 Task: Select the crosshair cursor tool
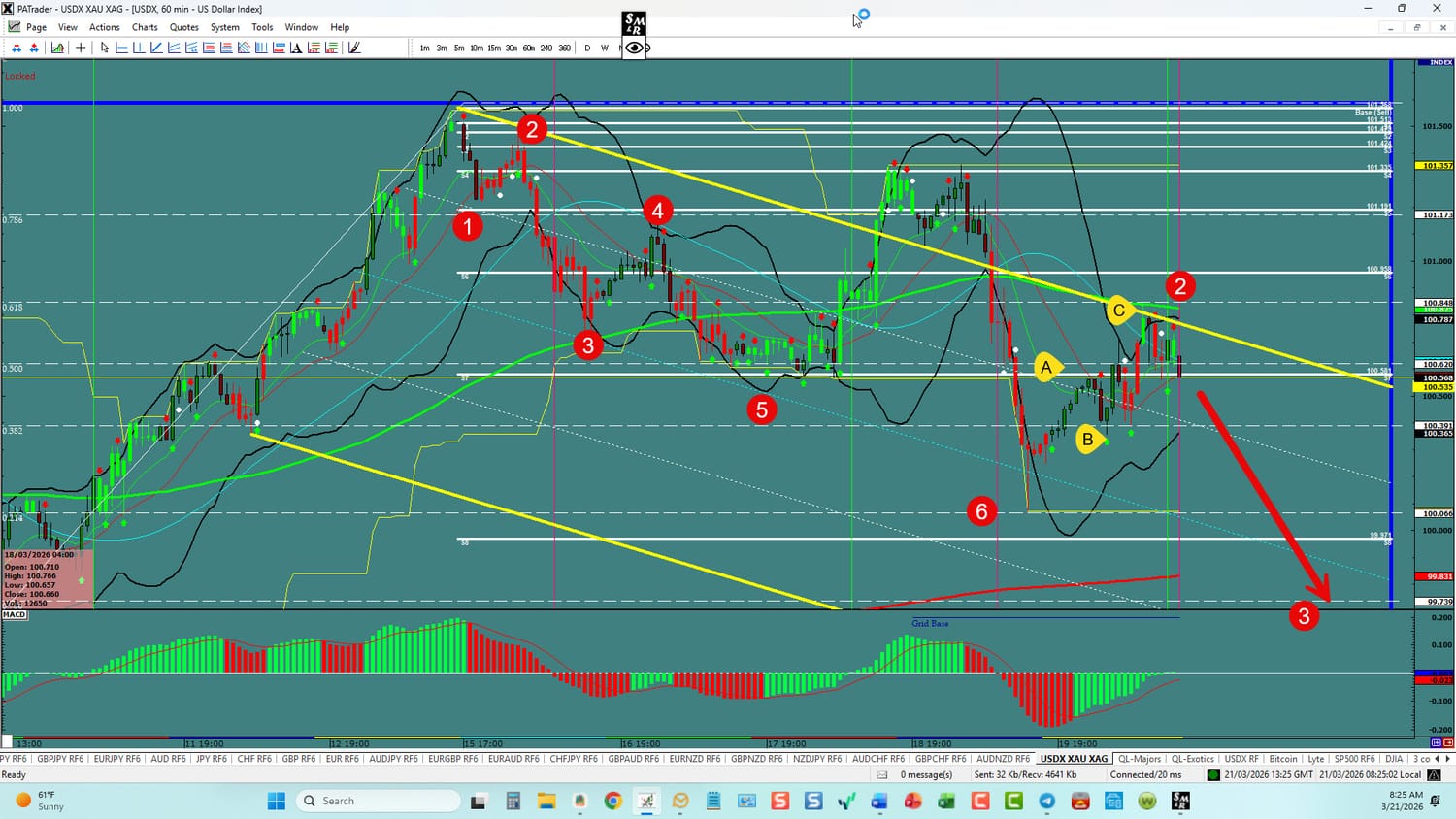(x=82, y=48)
